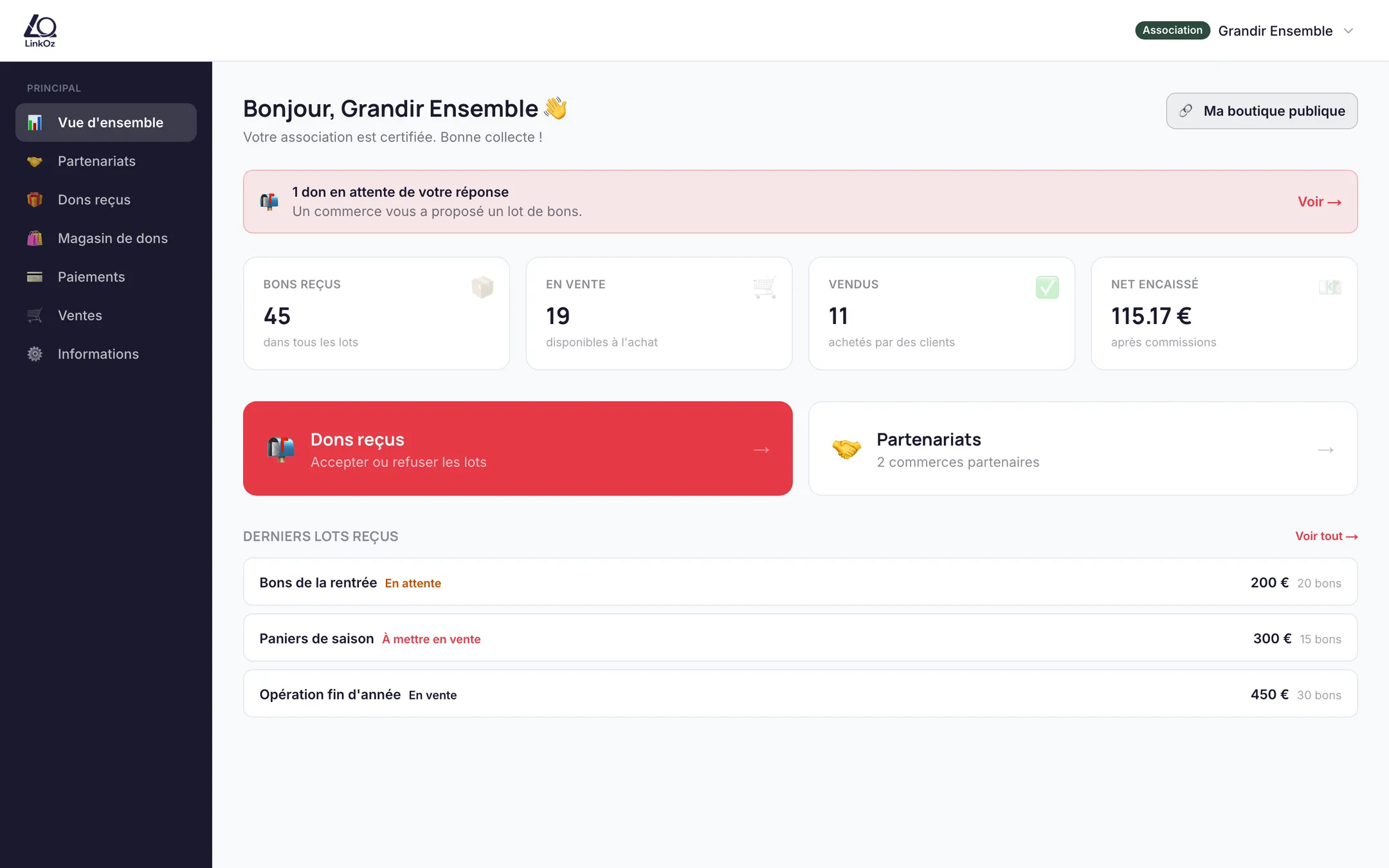Click the '15 bons' count
1389x868 pixels.
tap(1320, 639)
